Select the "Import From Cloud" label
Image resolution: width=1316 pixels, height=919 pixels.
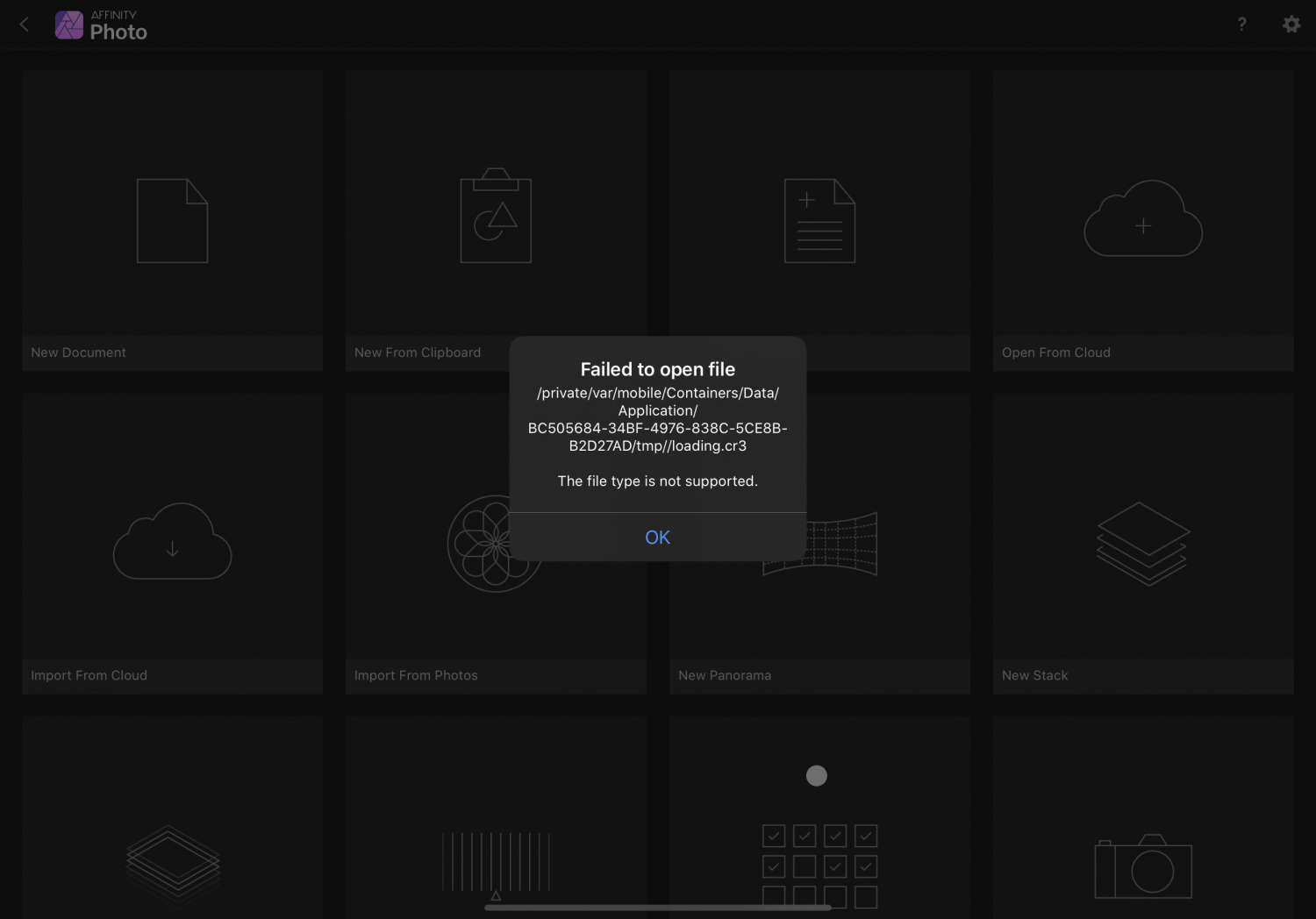[x=89, y=675]
